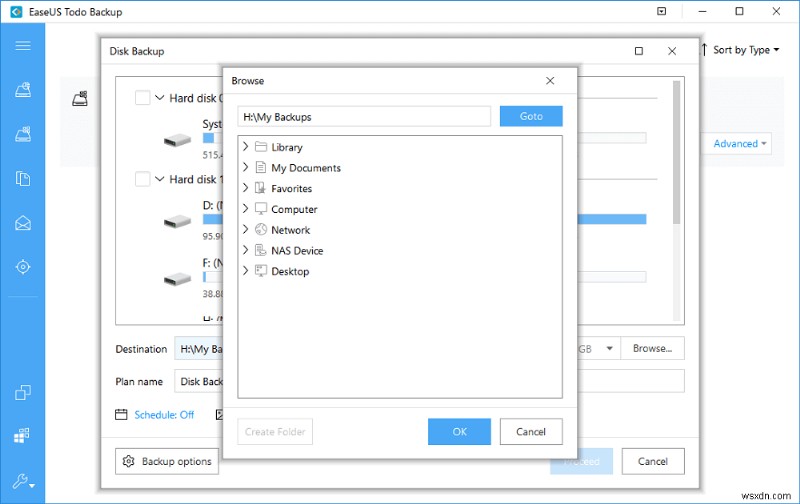Click the My Documents icon
Image resolution: width=800 pixels, height=504 pixels.
(261, 167)
